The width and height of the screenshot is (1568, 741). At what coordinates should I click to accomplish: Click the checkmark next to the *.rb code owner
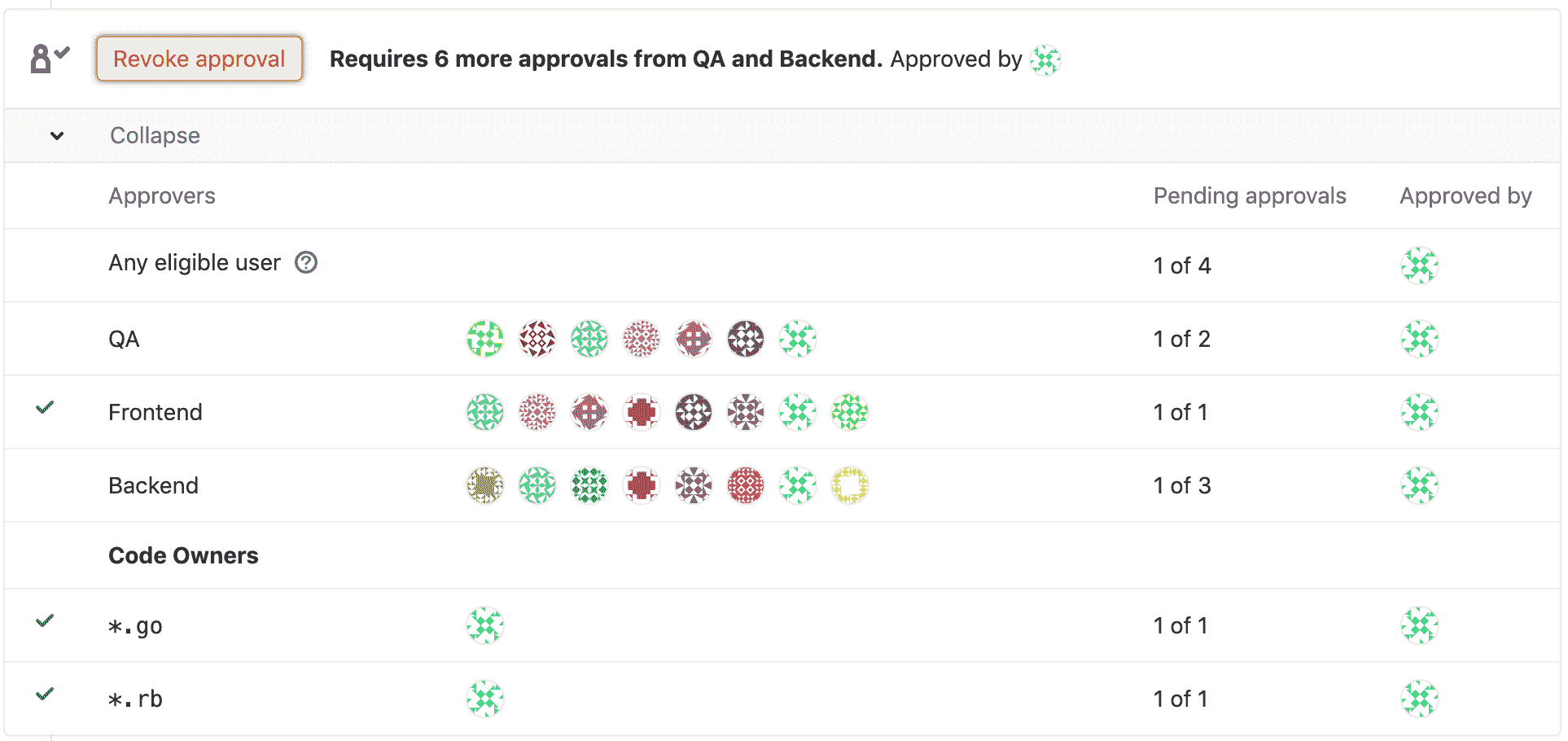pyautogui.click(x=46, y=695)
